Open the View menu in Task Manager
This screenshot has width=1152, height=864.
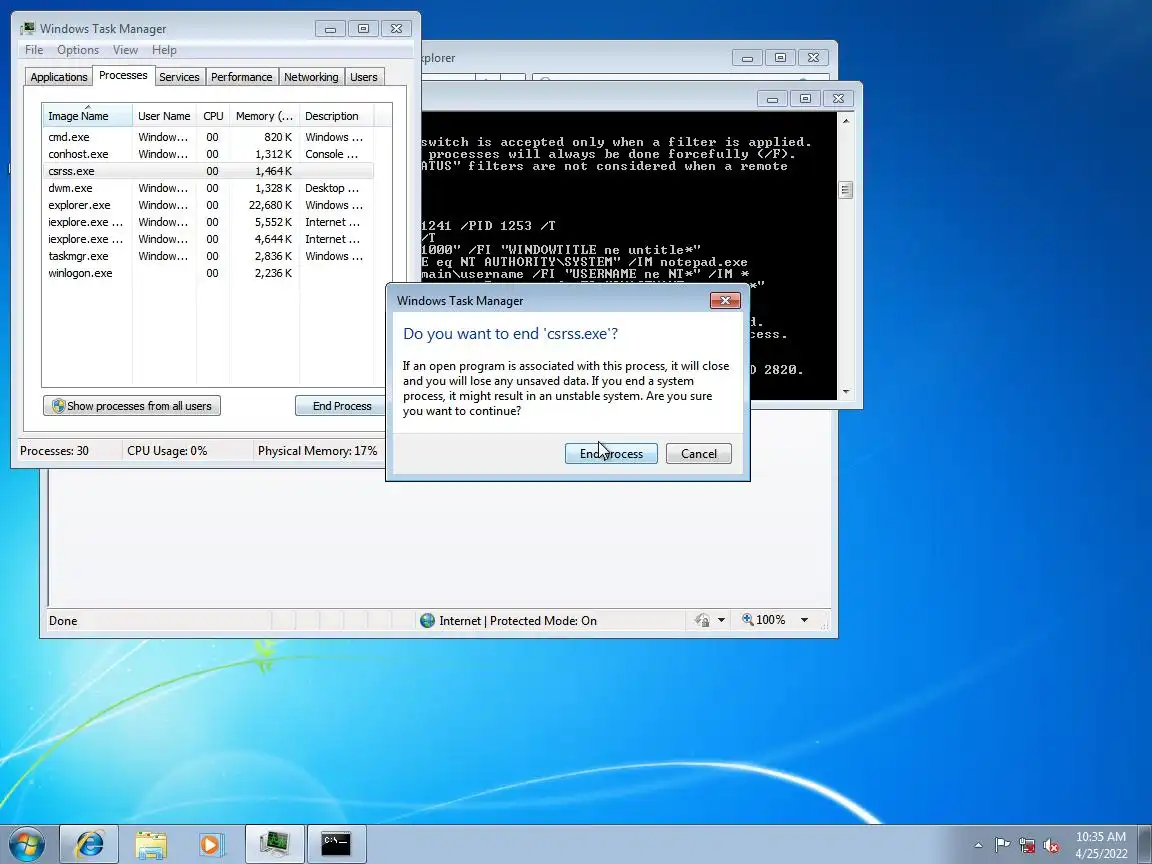(x=125, y=50)
